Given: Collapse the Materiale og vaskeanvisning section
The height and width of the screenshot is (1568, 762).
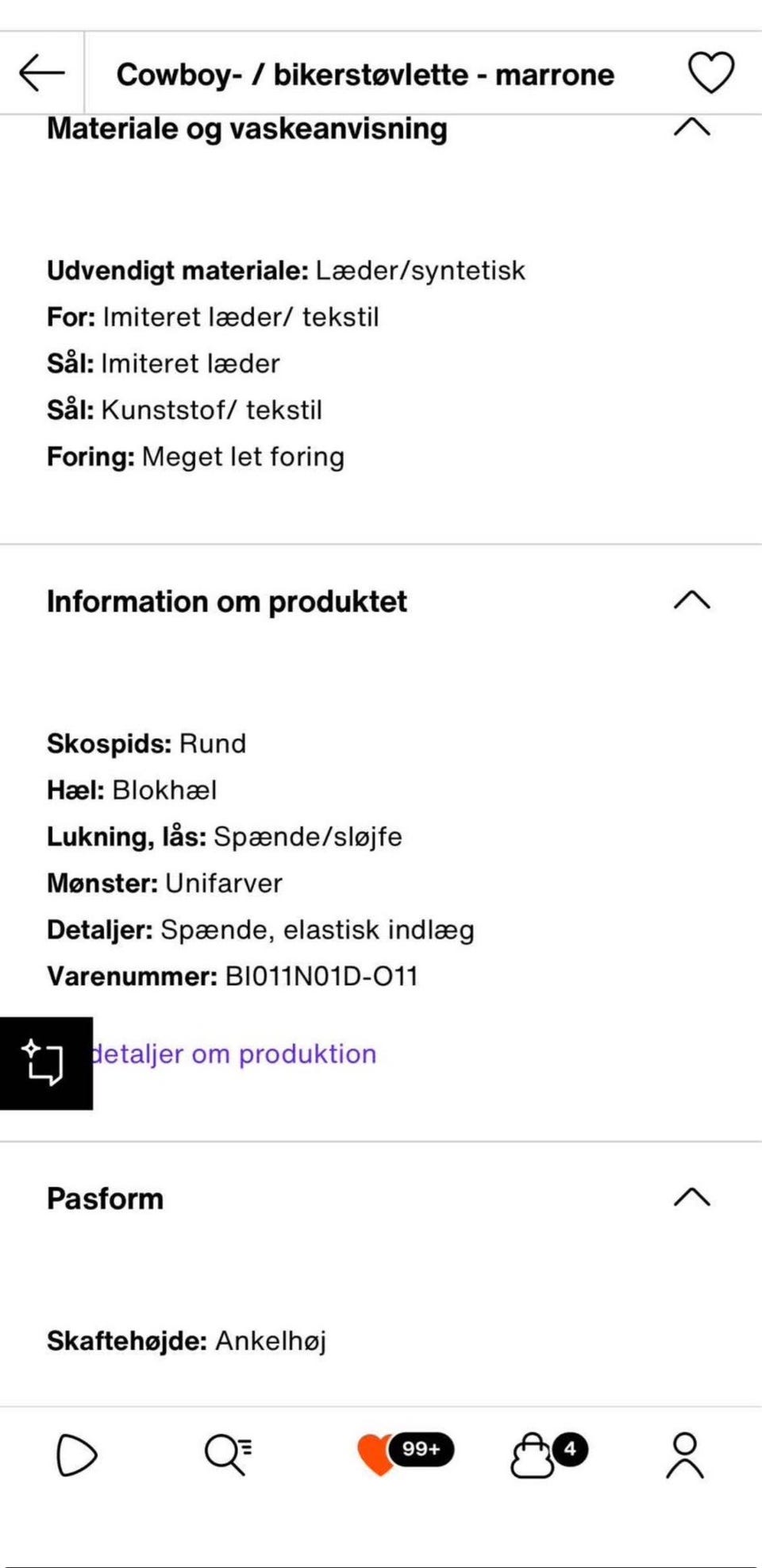Looking at the screenshot, I should tap(691, 128).
